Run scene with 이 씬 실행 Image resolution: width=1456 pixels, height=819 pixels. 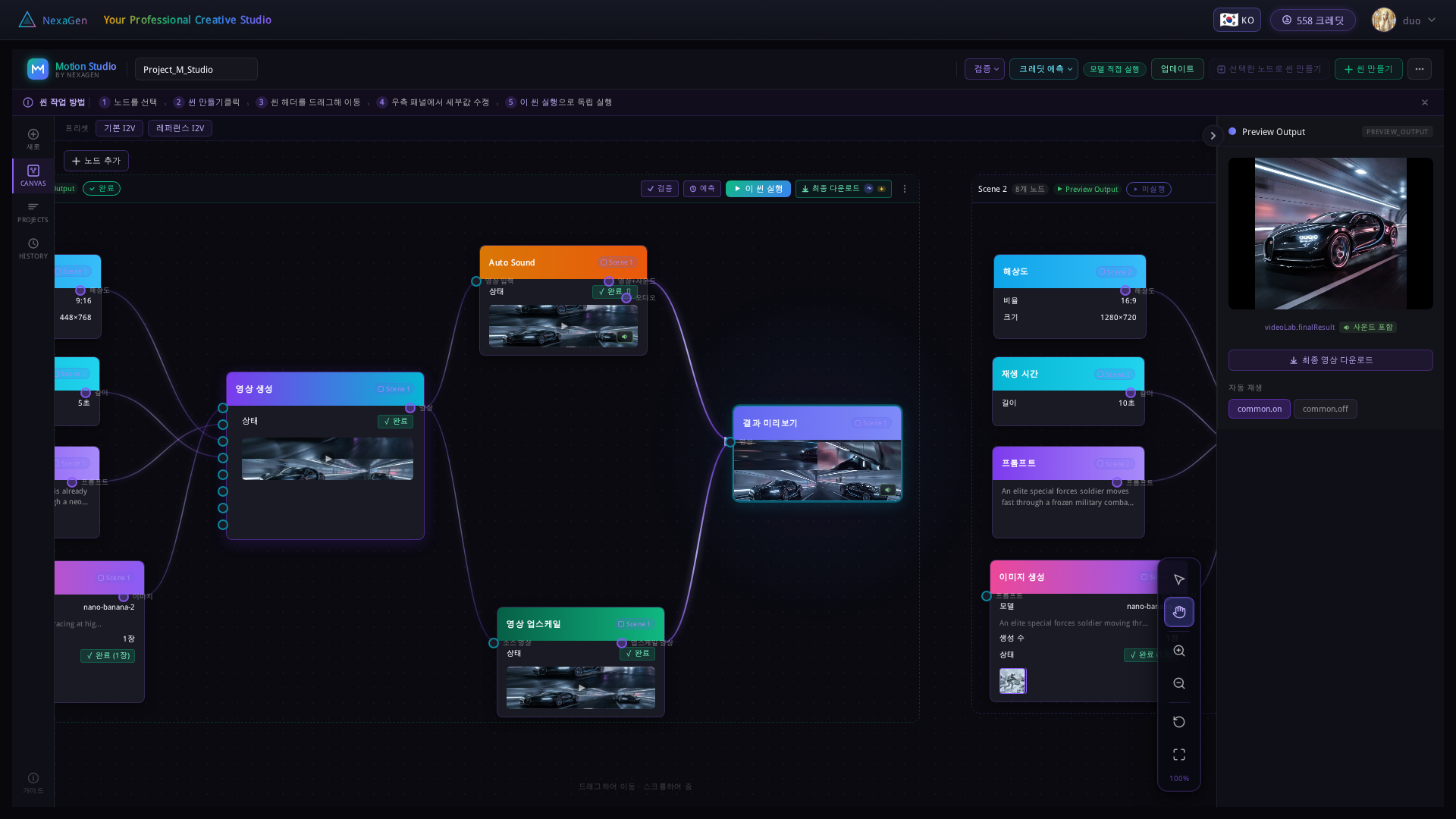pyautogui.click(x=758, y=189)
